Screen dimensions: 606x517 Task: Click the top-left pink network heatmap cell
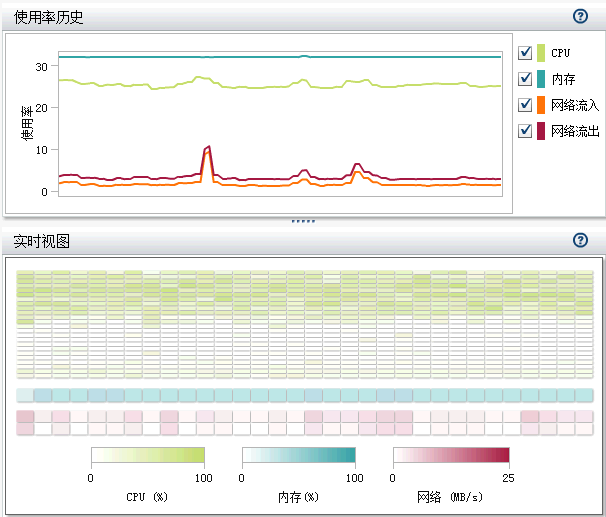pyautogui.click(x=25, y=416)
